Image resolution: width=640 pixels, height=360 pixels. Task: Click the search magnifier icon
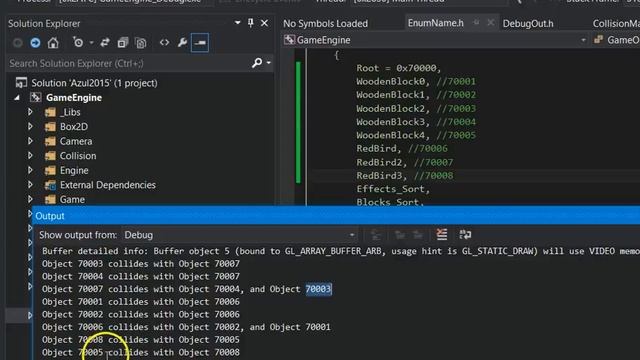pyautogui.click(x=257, y=63)
